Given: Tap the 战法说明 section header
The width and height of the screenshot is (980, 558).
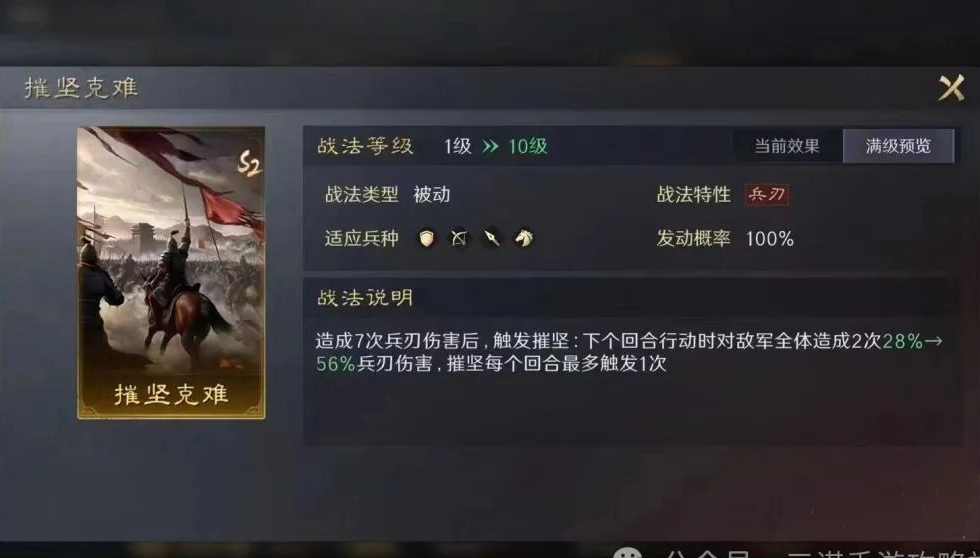Looking at the screenshot, I should pyautogui.click(x=365, y=298).
